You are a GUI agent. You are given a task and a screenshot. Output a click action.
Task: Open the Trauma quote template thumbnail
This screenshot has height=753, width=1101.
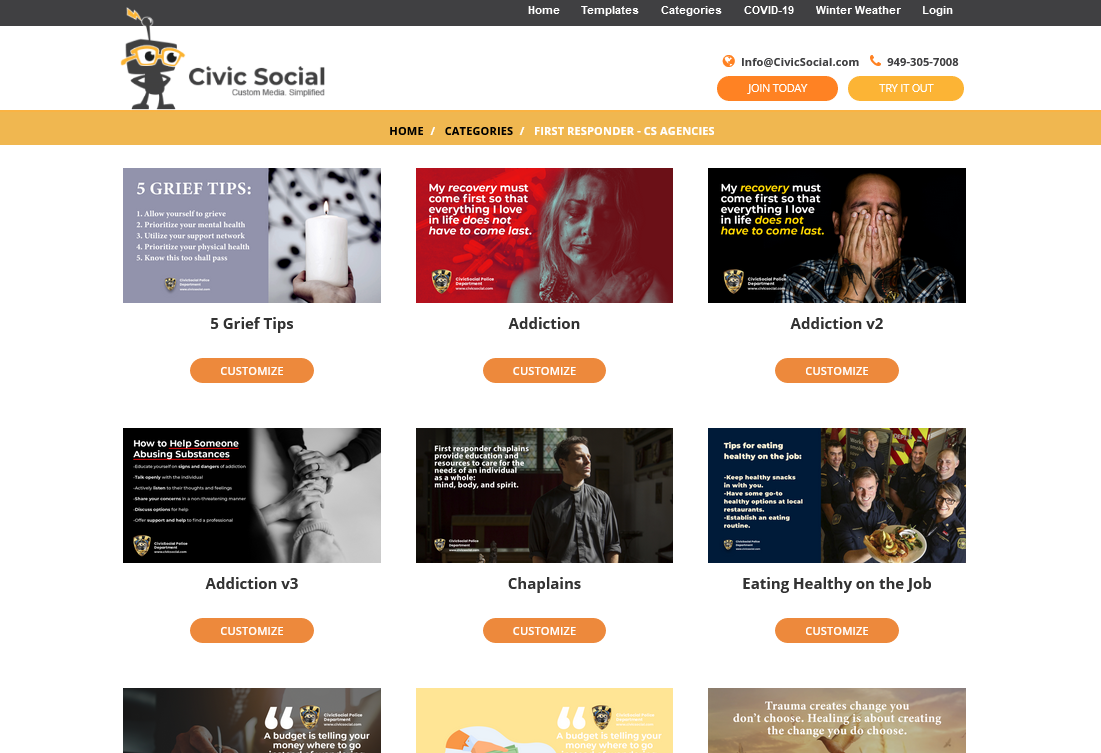[837, 721]
